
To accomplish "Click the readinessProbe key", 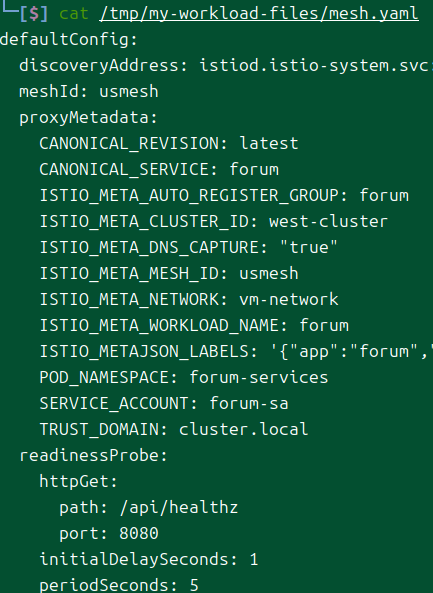I will click(93, 456).
